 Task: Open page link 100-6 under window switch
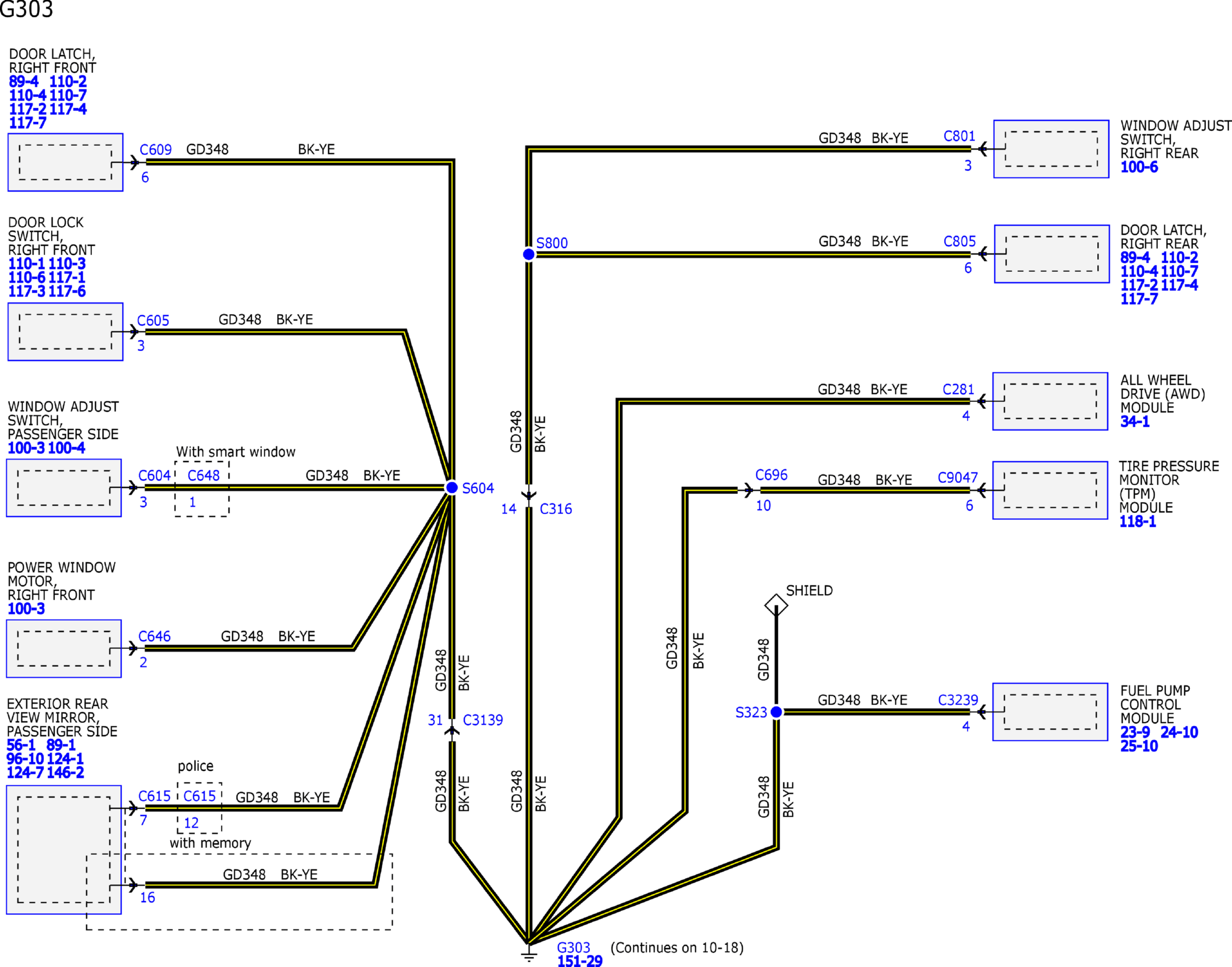[x=1139, y=167]
